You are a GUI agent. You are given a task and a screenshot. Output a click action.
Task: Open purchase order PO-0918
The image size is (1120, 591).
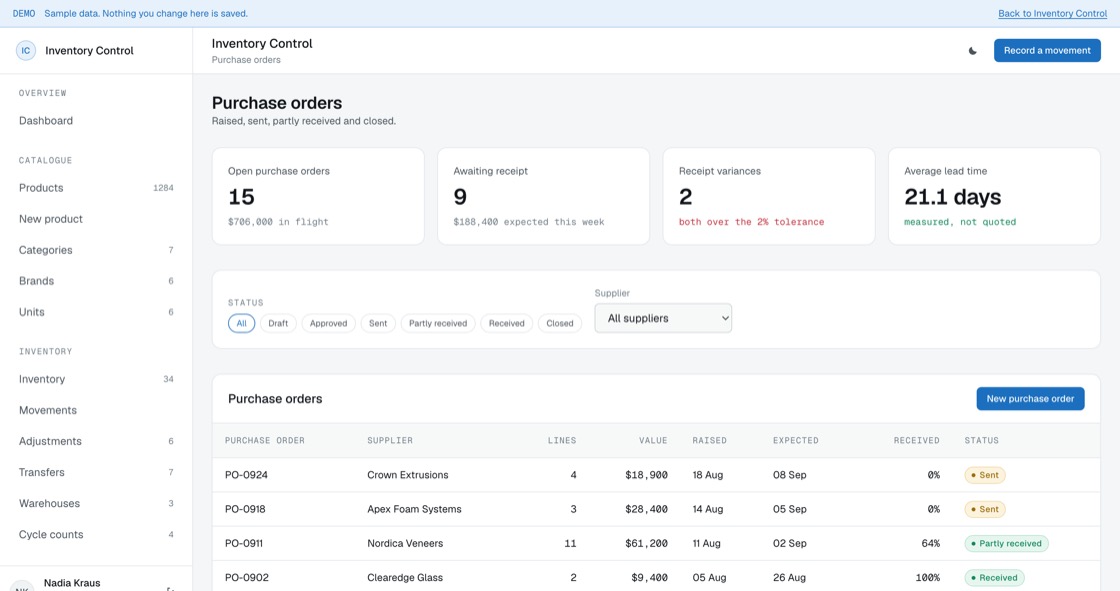click(246, 509)
